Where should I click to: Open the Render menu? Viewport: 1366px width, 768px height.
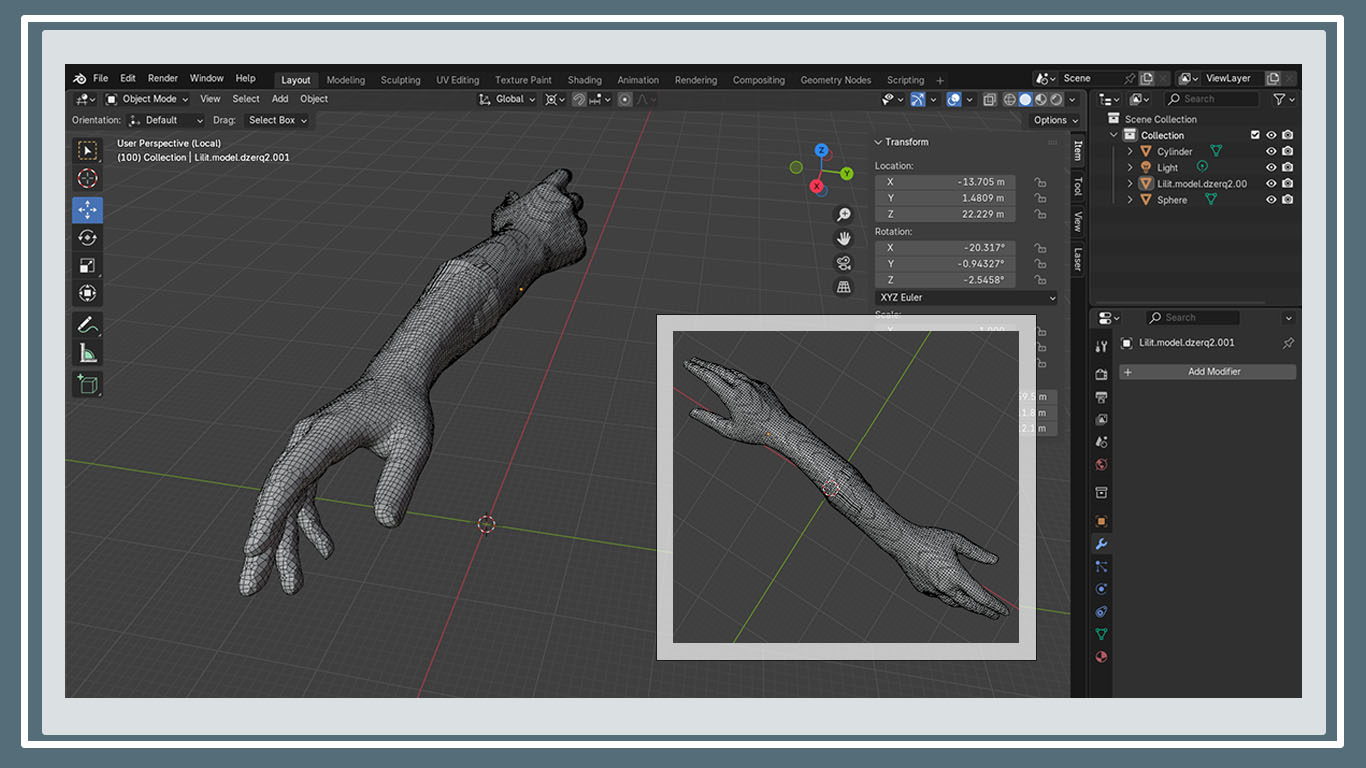tap(163, 78)
